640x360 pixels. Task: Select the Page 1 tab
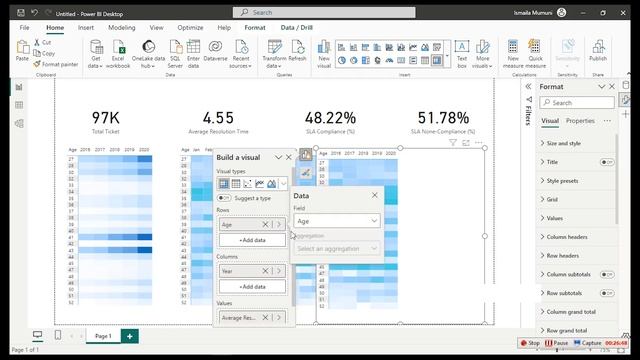(x=103, y=336)
